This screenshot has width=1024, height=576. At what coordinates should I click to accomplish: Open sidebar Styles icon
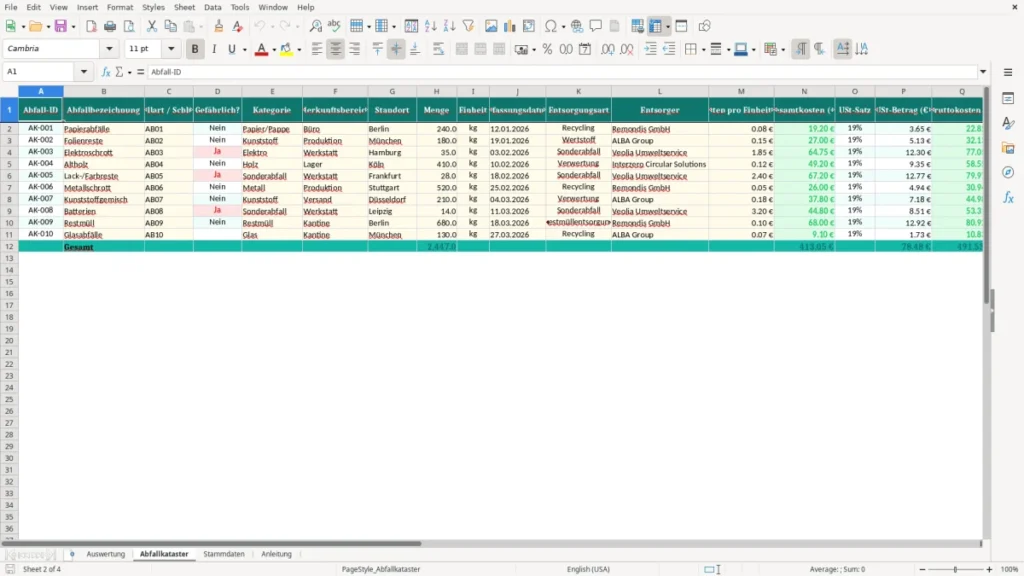coord(1008,123)
